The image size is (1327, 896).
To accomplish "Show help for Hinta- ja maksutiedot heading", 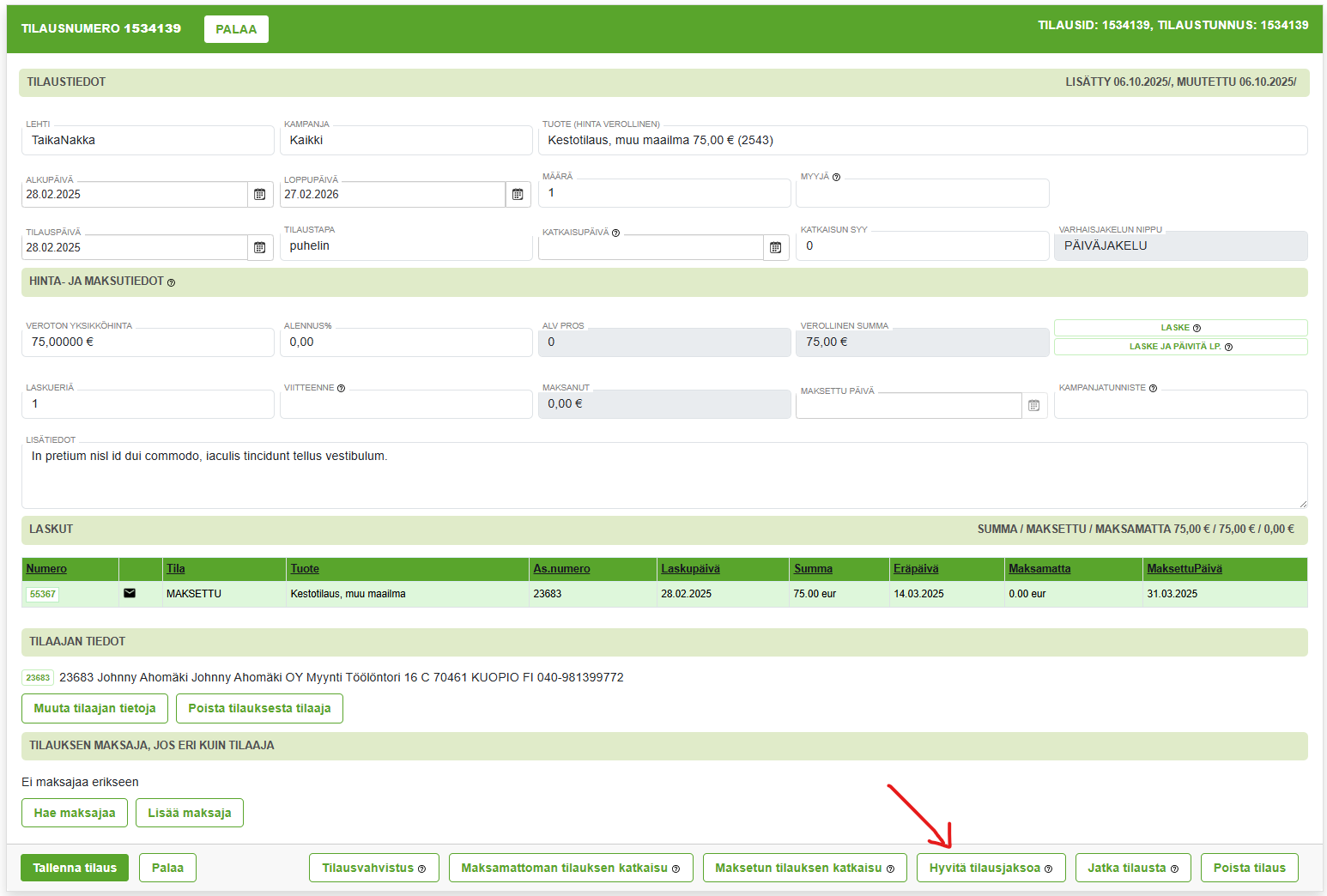I will (171, 282).
